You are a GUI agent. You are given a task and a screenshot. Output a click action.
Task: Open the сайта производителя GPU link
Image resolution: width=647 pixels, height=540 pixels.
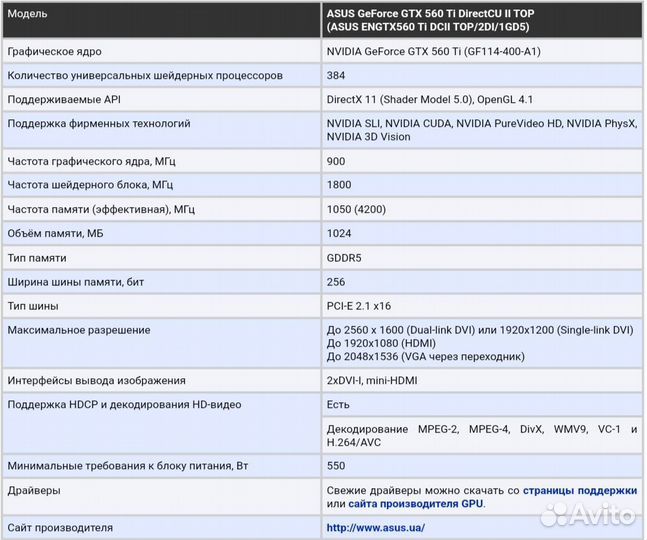(416, 504)
